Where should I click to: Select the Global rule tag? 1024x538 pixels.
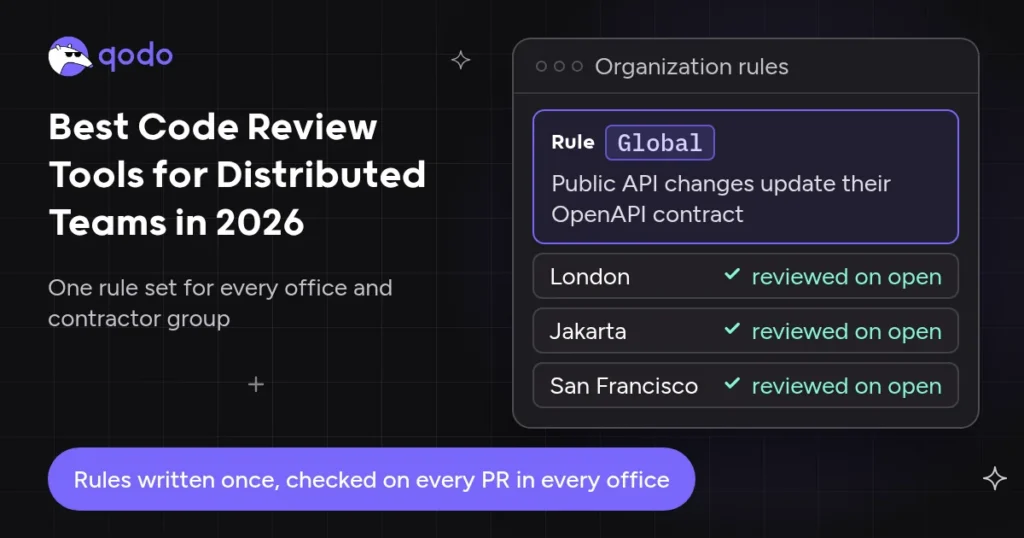click(660, 142)
